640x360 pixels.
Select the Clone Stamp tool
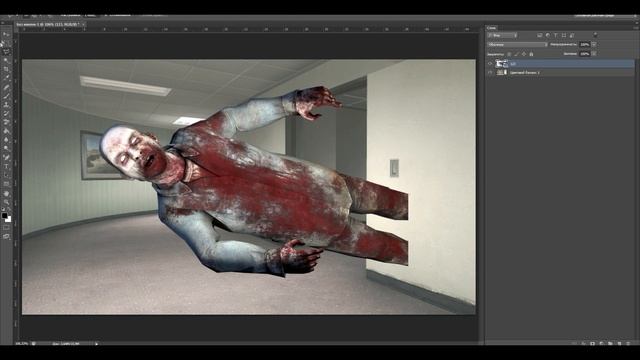click(6, 104)
